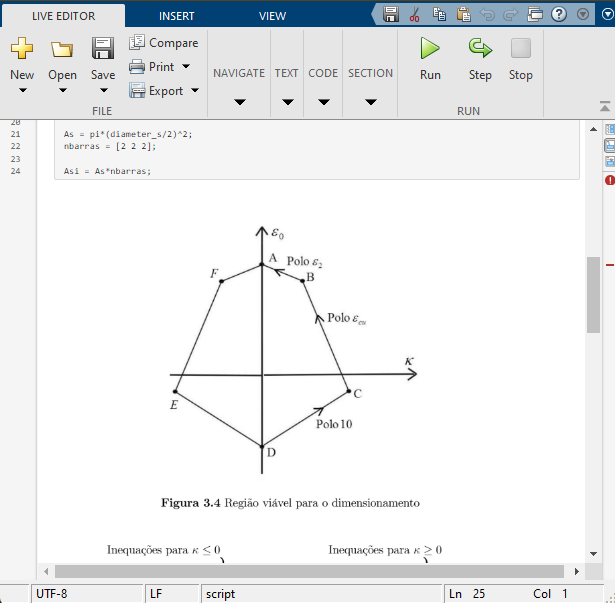
Task: Click the Copy icon in quick access toolbar
Action: point(439,15)
